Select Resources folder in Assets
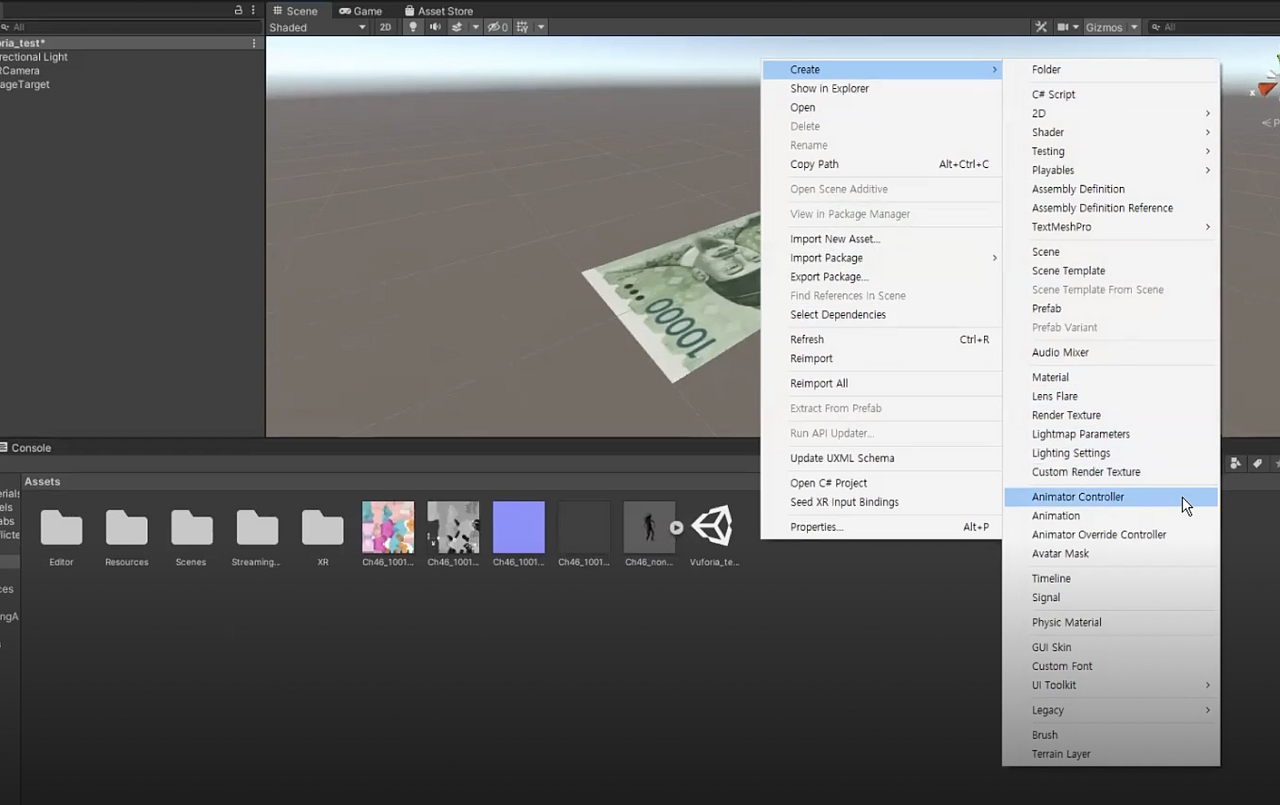This screenshot has height=805, width=1280. (x=126, y=527)
